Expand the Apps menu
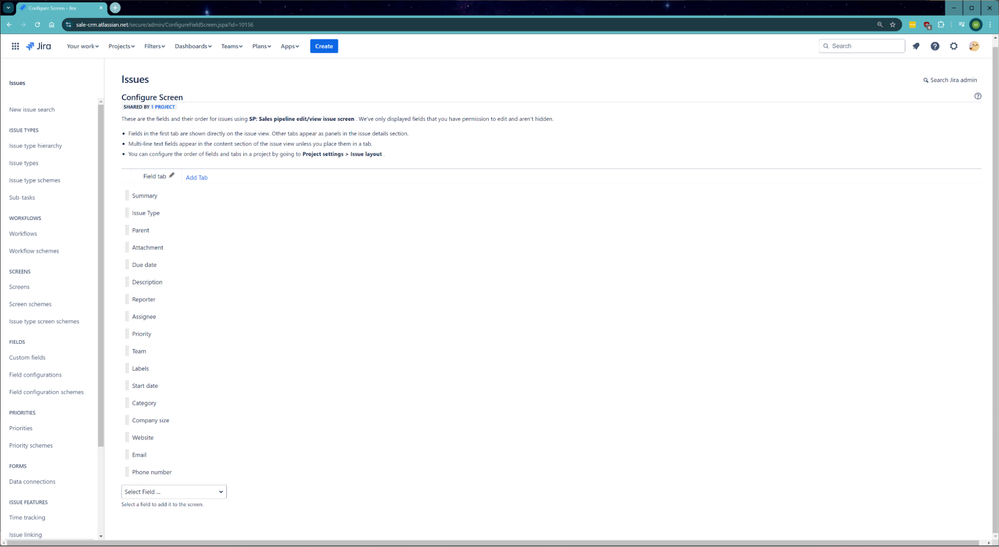Screen dimensions: 999x547 [x=290, y=46]
